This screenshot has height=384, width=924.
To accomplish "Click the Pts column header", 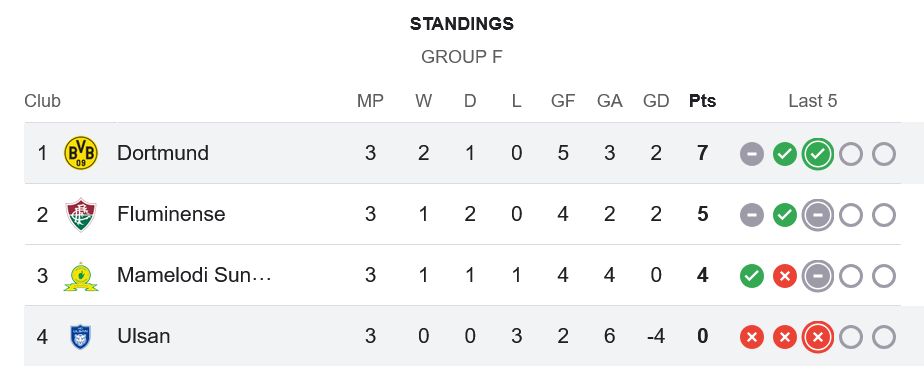I will point(702,101).
